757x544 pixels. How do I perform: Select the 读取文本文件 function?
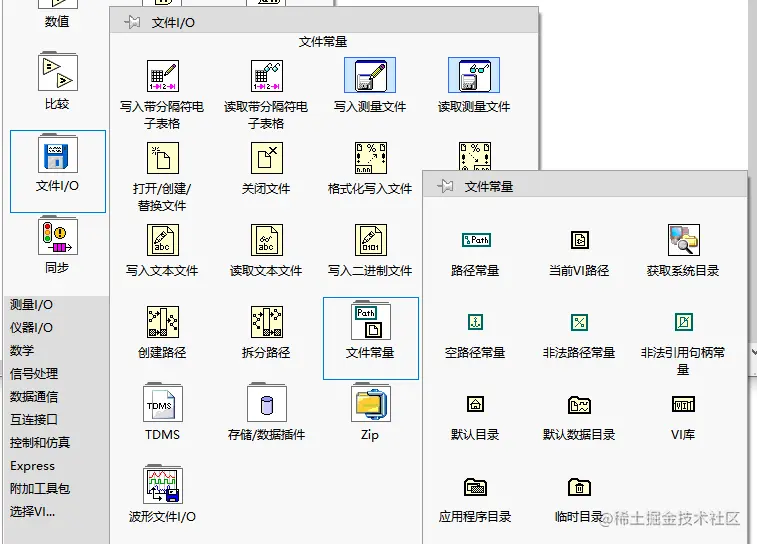point(266,240)
